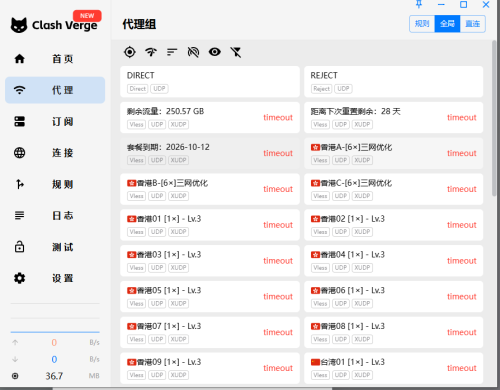Select the 台湾01 [1×] - Lv.3 node
The width and height of the screenshot is (500, 390).
coord(394,368)
